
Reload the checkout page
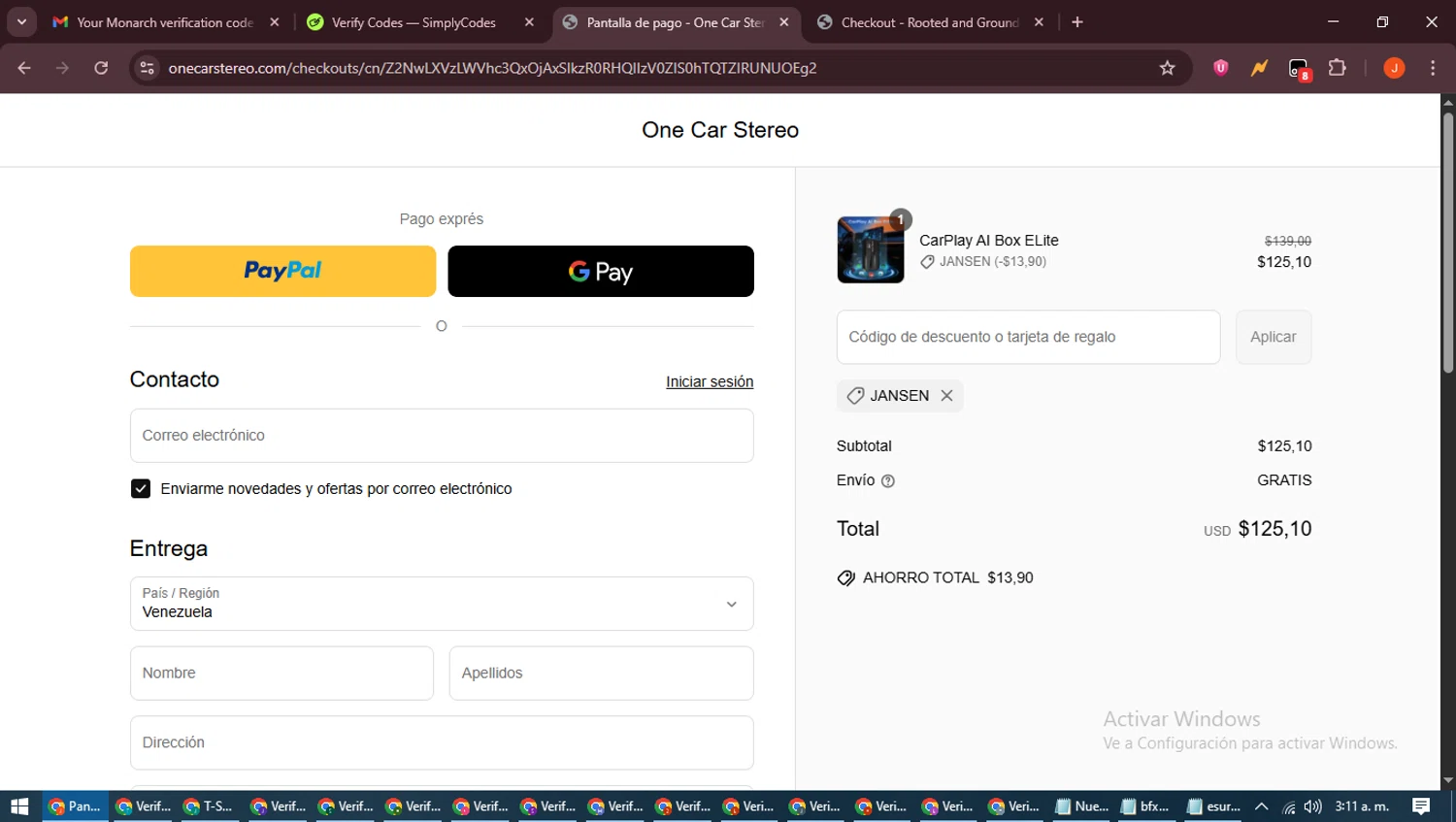(x=101, y=68)
